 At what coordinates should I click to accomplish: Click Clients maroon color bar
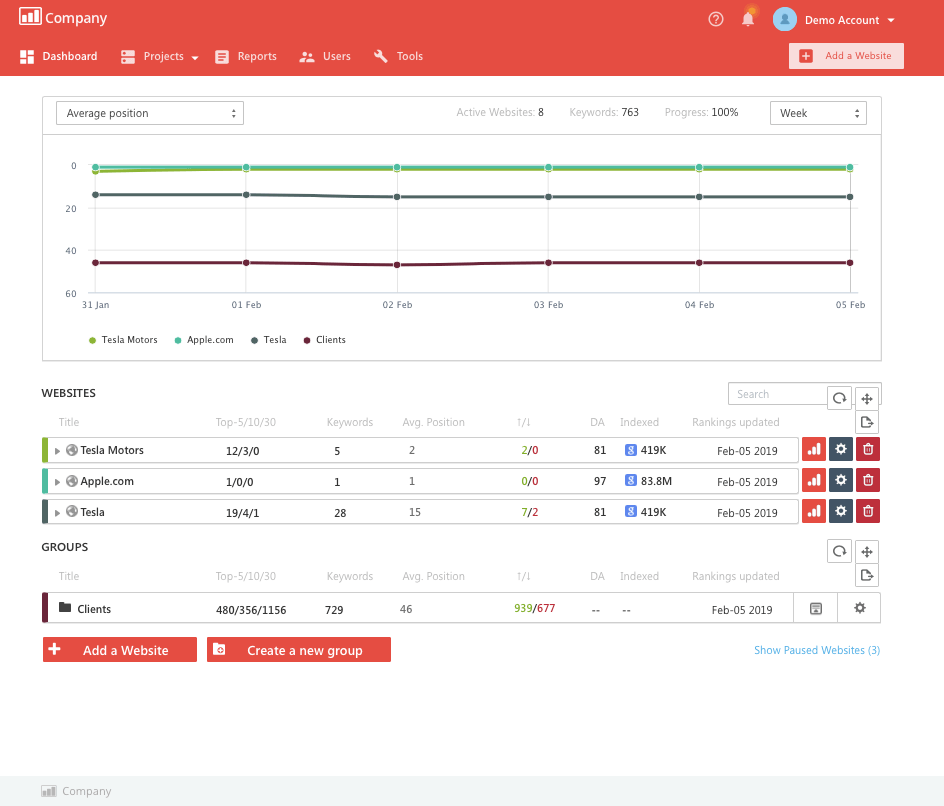[x=45, y=608]
